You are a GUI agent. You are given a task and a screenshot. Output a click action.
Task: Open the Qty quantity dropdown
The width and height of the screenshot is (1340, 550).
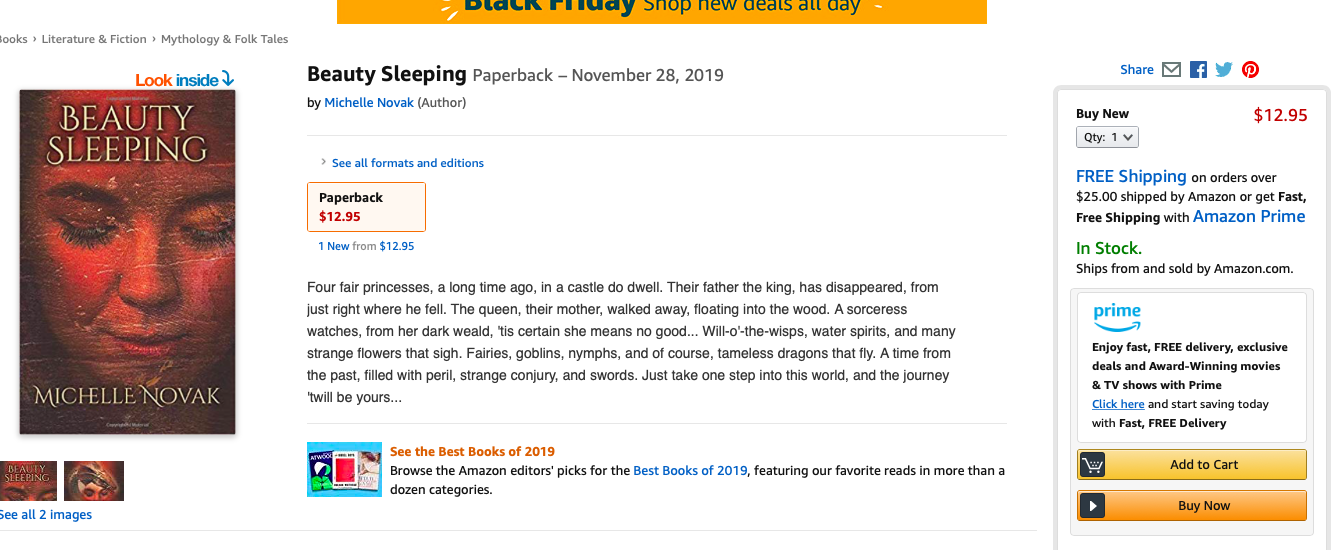click(1107, 137)
